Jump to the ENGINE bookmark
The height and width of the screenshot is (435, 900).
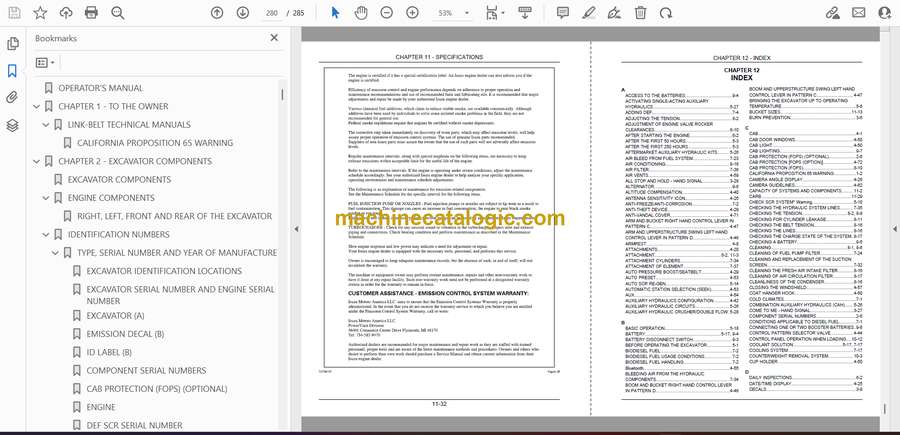click(101, 407)
